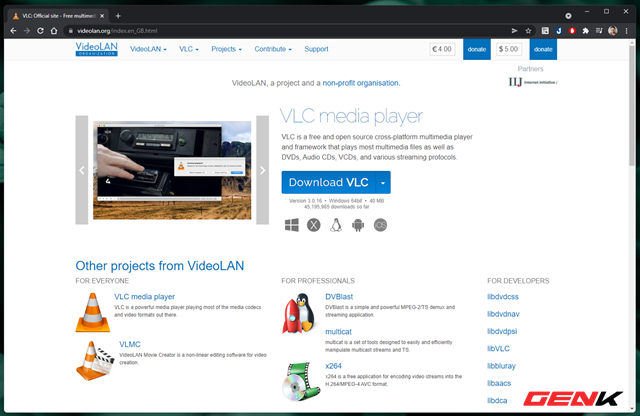This screenshot has width=640, height=416.
Task: Bookmark this page with the star icon
Action: pos(528,31)
